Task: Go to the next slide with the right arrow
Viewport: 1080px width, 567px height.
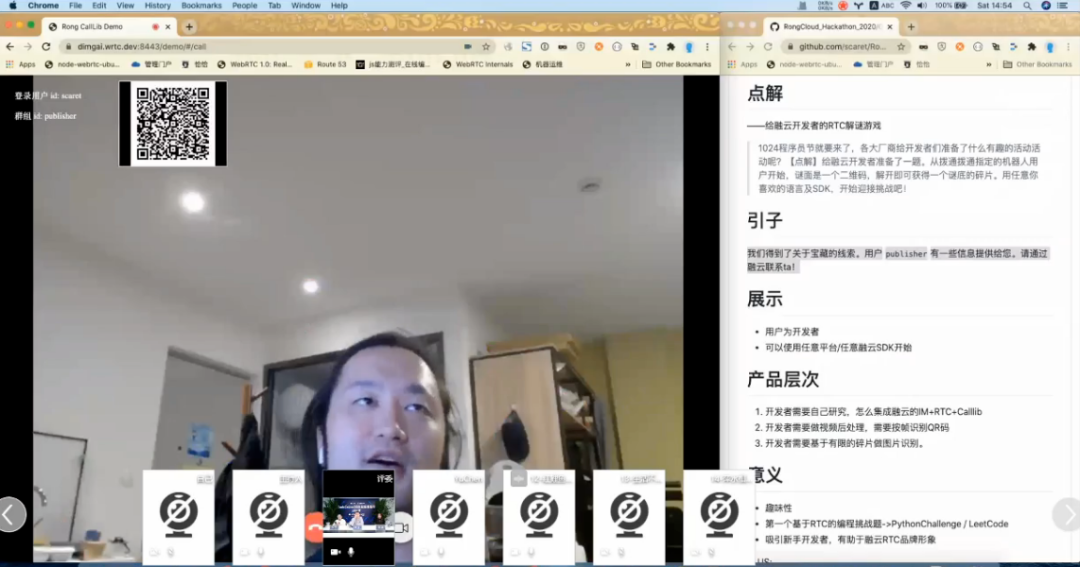Action: click(1067, 515)
